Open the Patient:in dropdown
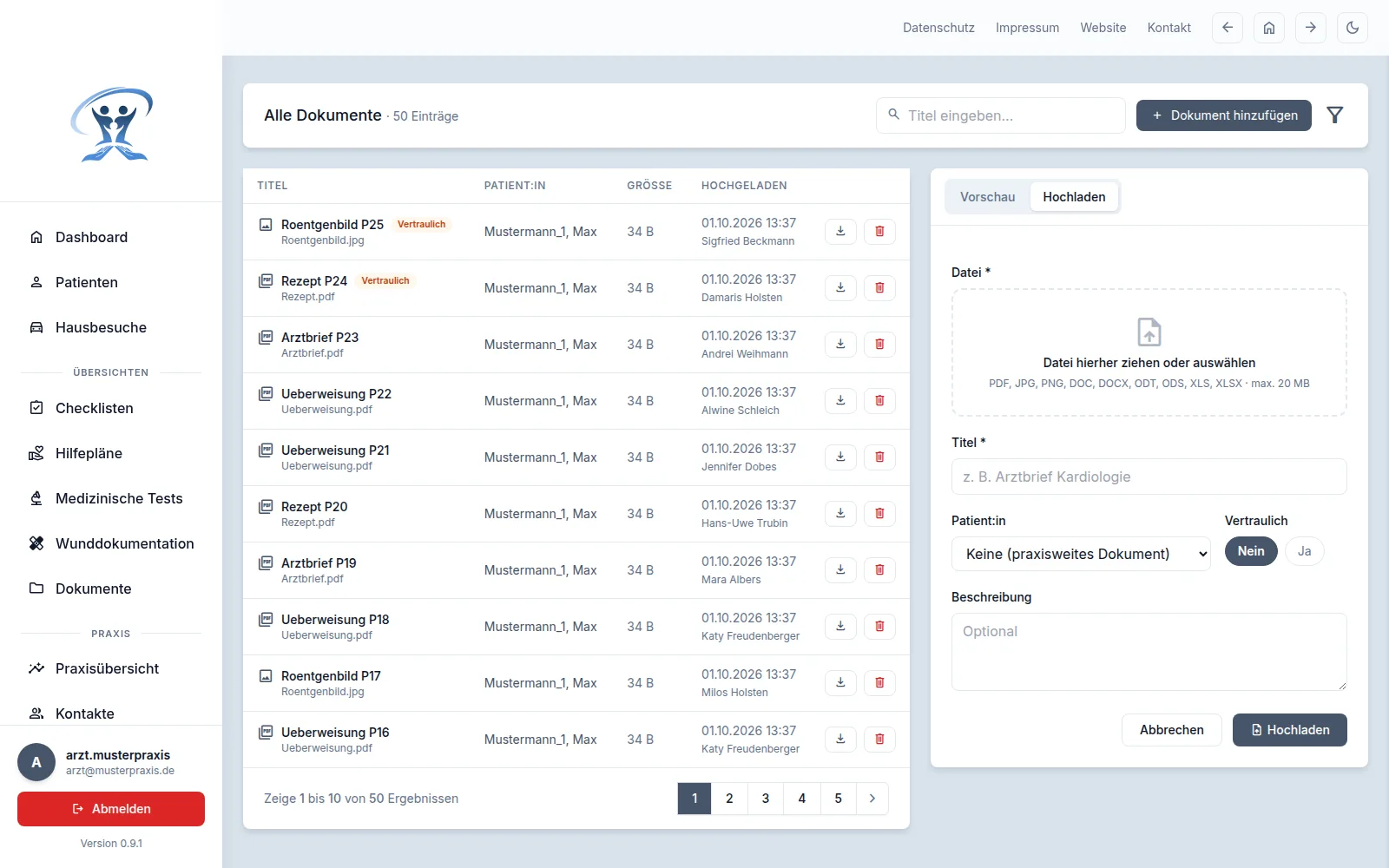 (x=1082, y=554)
